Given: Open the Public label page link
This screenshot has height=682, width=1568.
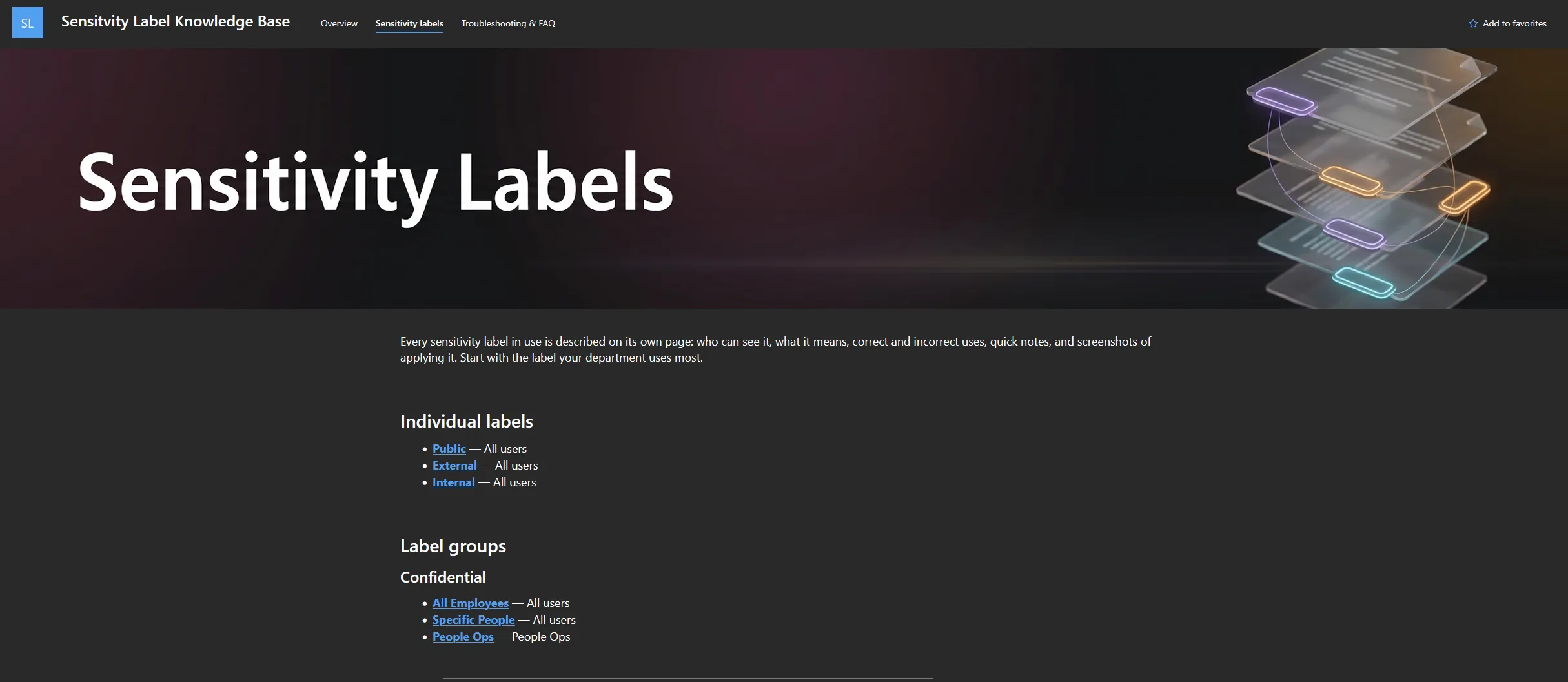Looking at the screenshot, I should (x=449, y=448).
